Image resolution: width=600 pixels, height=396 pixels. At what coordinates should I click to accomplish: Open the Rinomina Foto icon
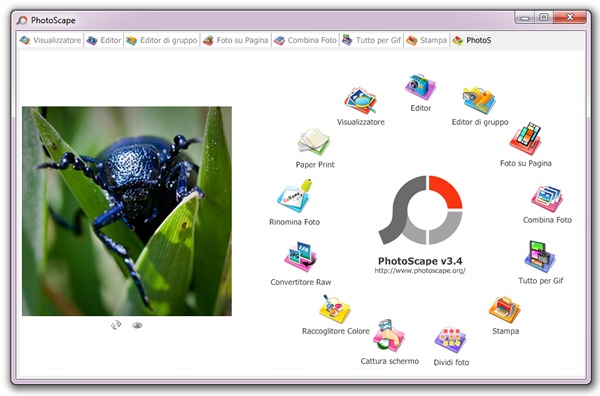tap(295, 196)
